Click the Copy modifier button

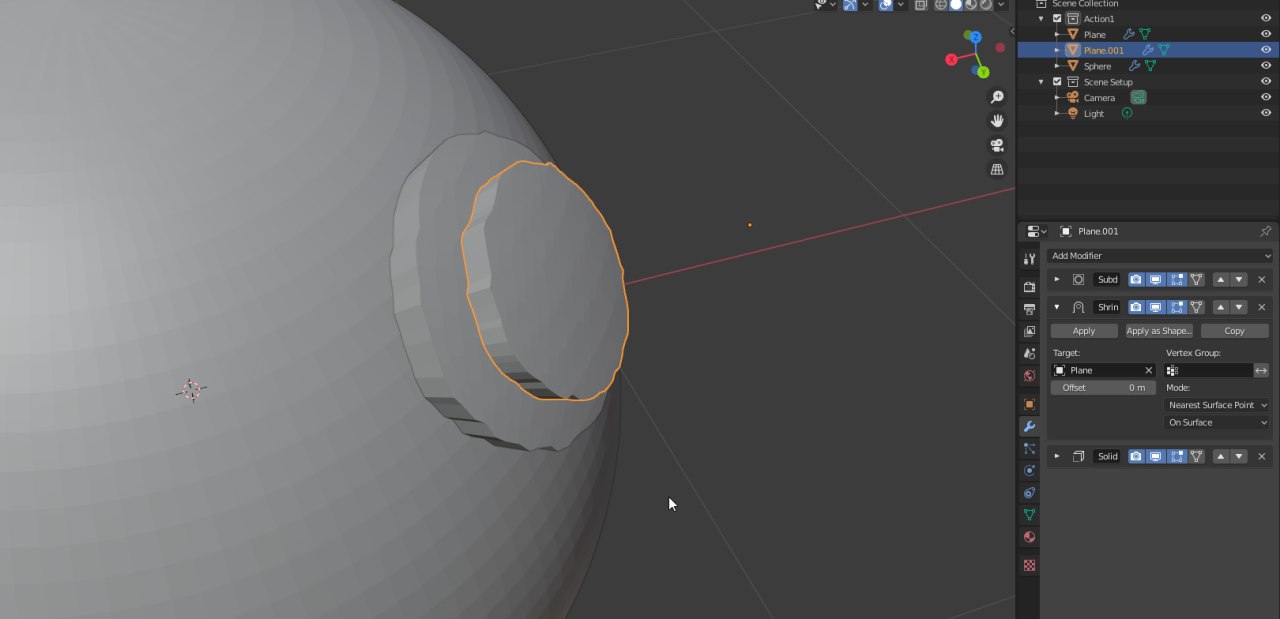pos(1234,331)
